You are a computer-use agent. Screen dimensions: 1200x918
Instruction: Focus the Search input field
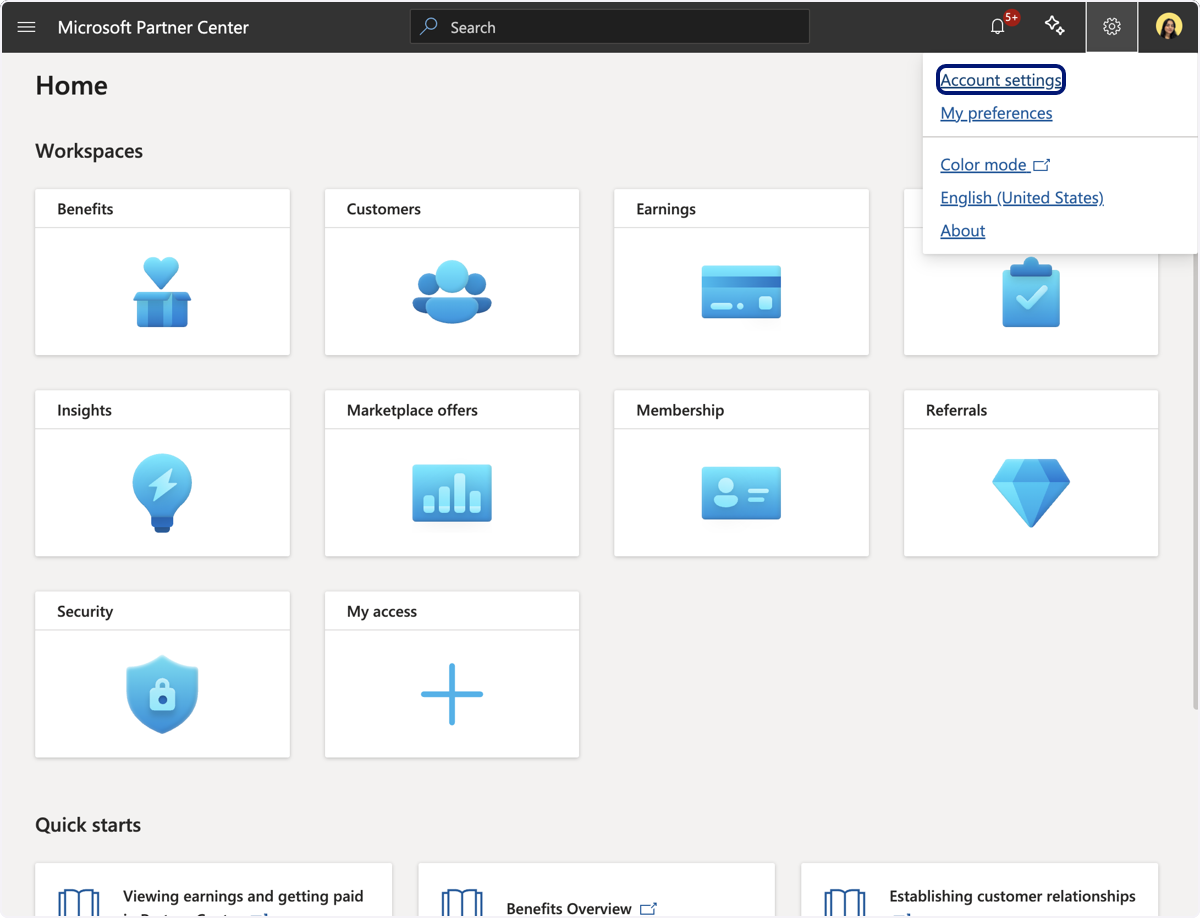[x=610, y=27]
